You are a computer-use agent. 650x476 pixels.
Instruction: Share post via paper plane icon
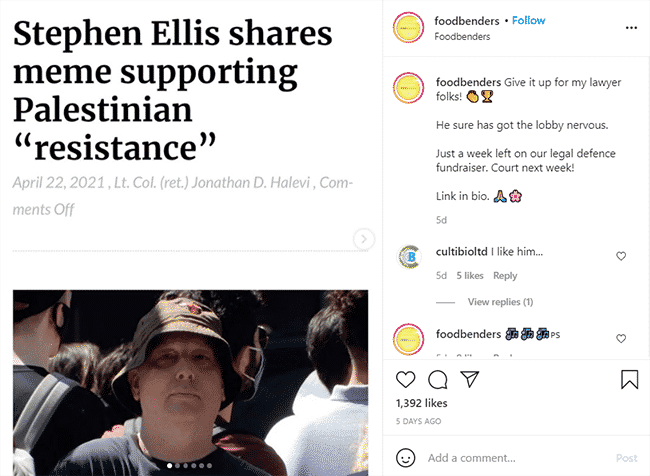(470, 379)
